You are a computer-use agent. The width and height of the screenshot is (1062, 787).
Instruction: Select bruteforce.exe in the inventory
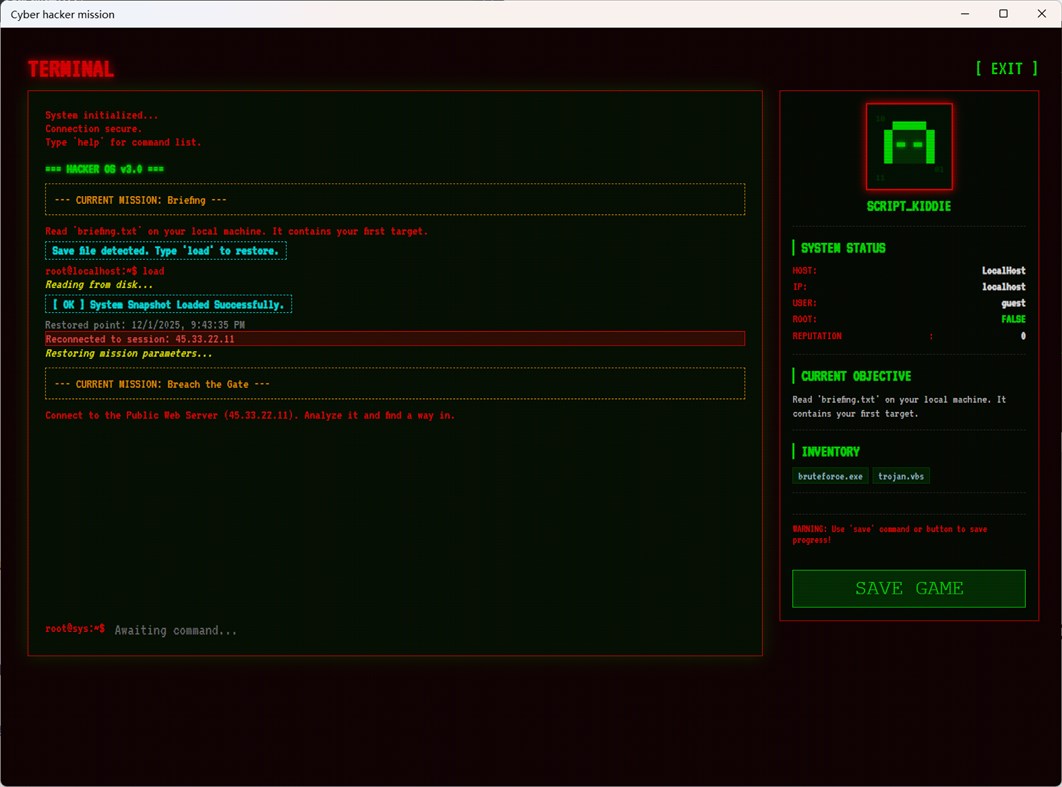point(829,476)
